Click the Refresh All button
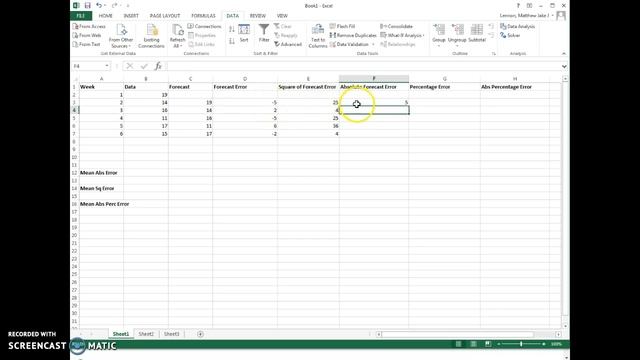Screen dimensions: 640x360 tap(178, 36)
